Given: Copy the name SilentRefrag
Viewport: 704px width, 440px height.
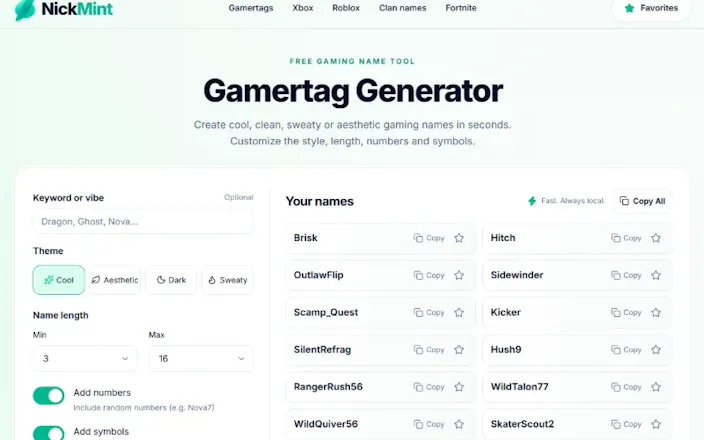Looking at the screenshot, I should point(429,350).
